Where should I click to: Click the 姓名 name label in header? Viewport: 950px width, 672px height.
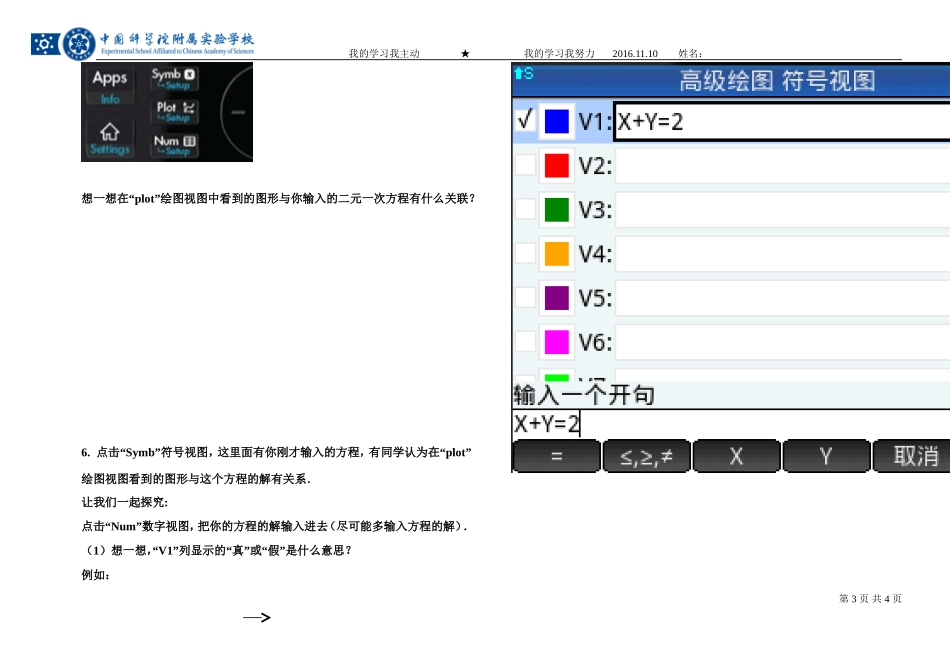(x=690, y=54)
